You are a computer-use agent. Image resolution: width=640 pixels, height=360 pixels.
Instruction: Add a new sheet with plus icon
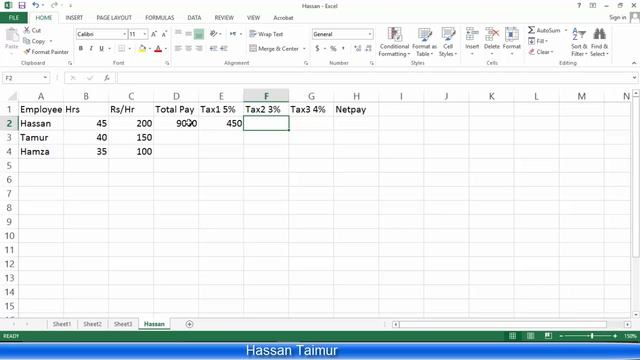[x=189, y=324]
